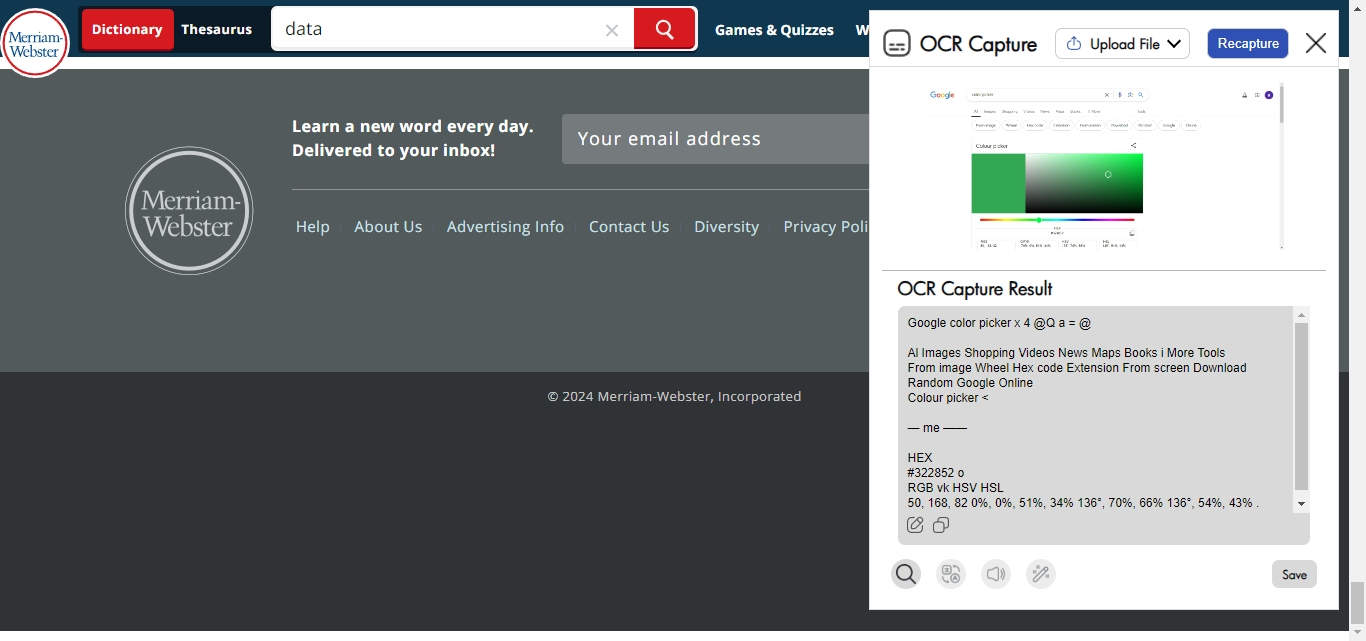This screenshot has width=1366, height=641.
Task: Click the red search magnifier button
Action: [665, 29]
